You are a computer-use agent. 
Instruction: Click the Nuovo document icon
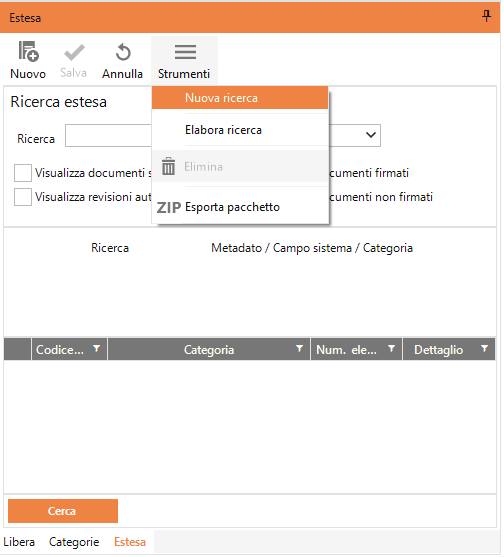point(28,52)
